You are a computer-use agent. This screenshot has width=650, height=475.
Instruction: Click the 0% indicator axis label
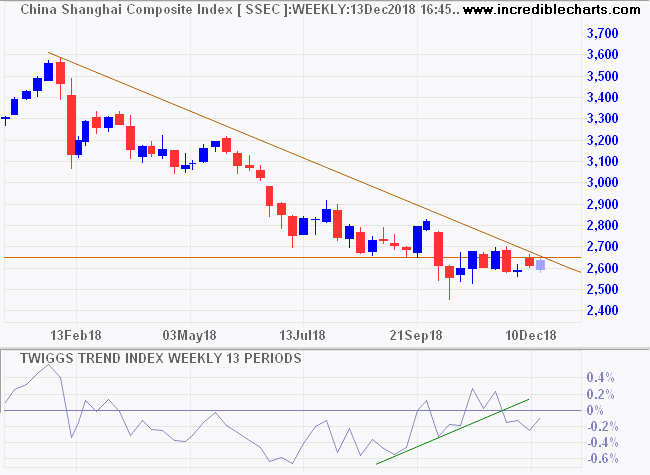point(595,411)
